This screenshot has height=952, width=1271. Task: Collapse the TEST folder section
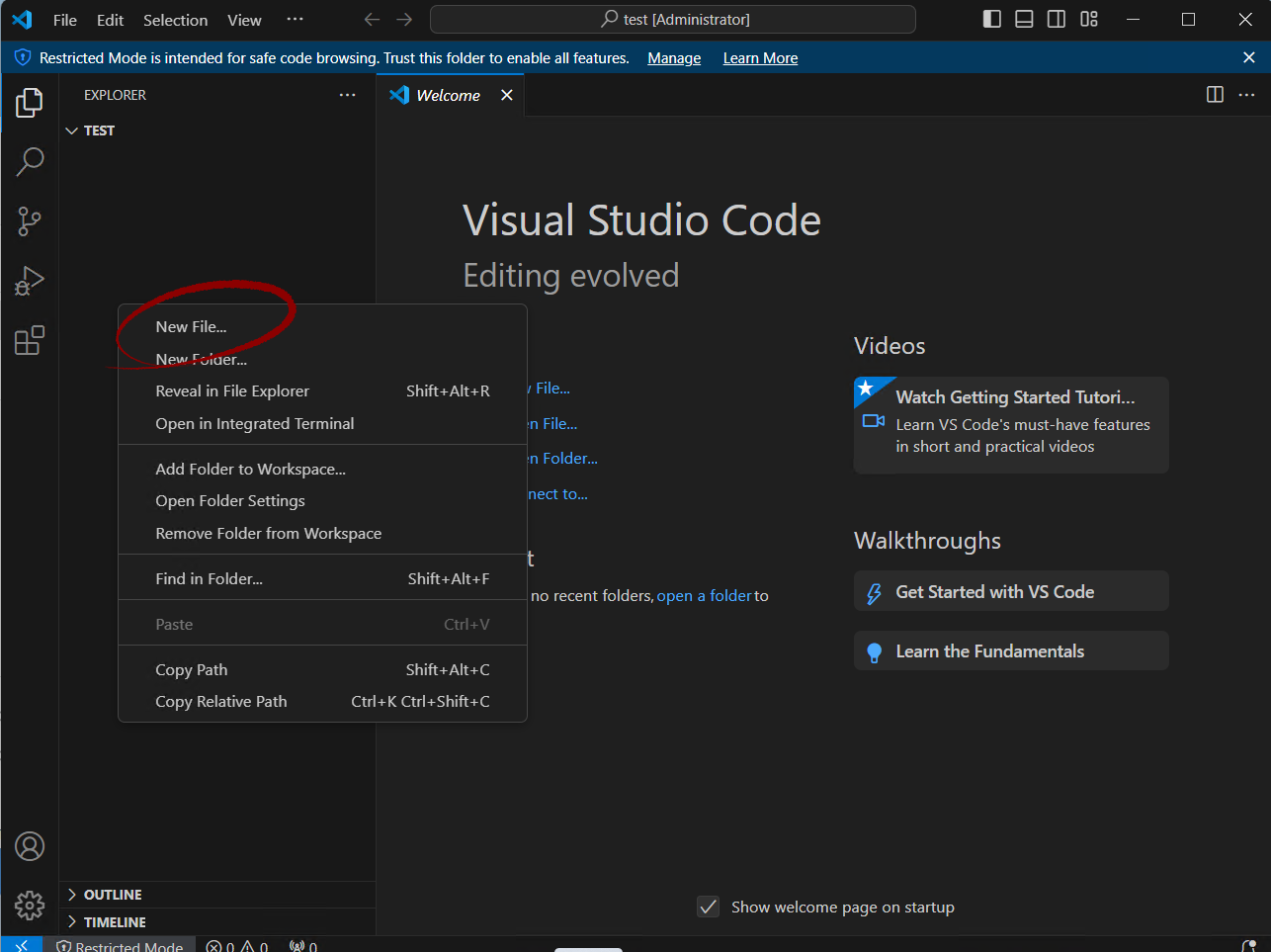tap(217, 130)
